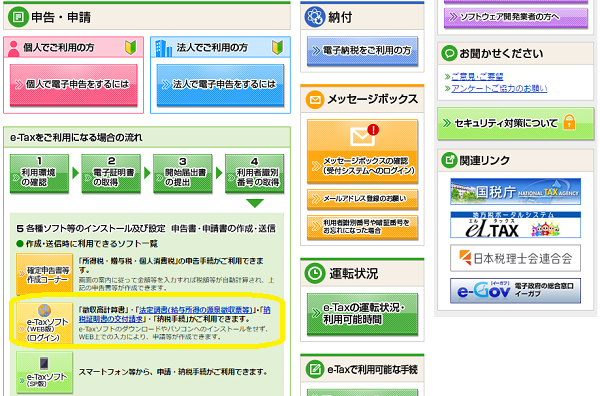The height and width of the screenshot is (396, 600).
Task: Click the beginner mark icon beside 個人でご利用の方
Action: point(130,47)
